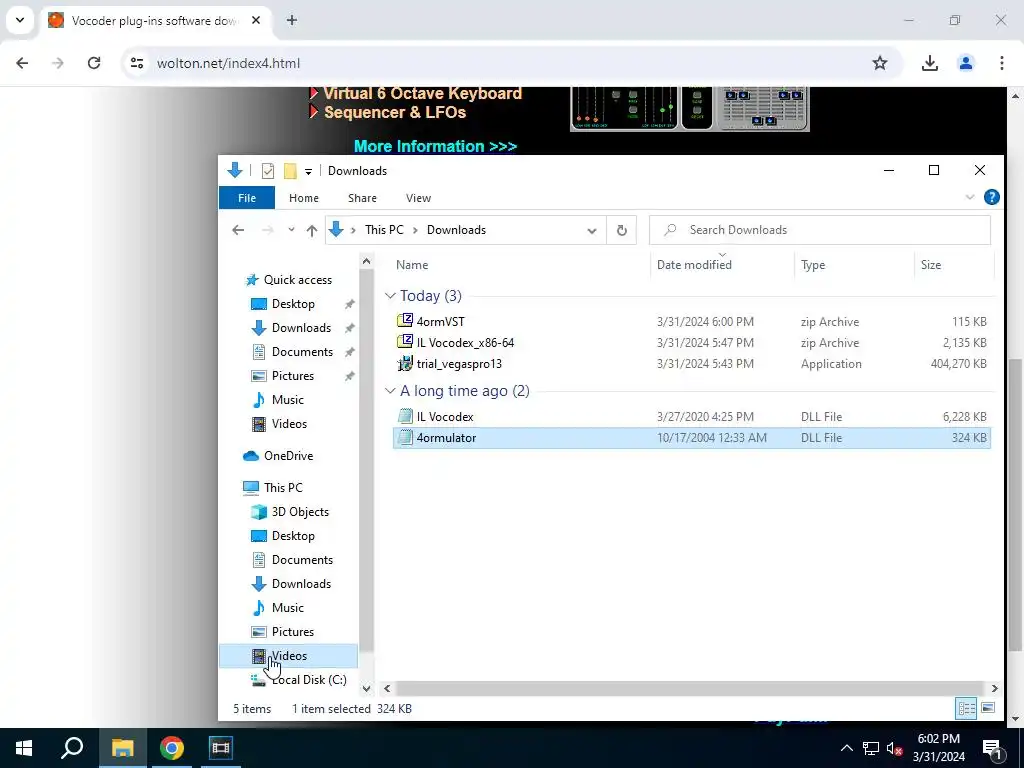Open pinned Documents under Quick access
Viewport: 1024px width, 768px height.
(x=302, y=351)
